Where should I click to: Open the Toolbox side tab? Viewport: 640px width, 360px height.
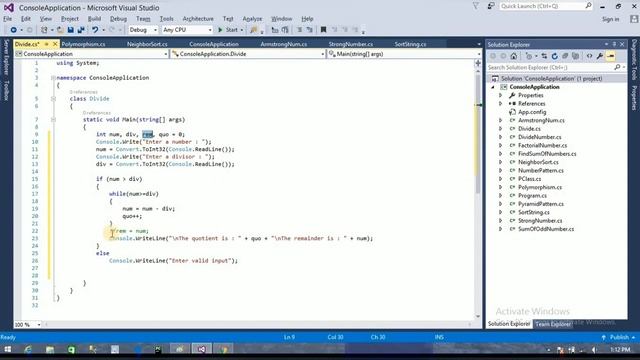pos(6,90)
